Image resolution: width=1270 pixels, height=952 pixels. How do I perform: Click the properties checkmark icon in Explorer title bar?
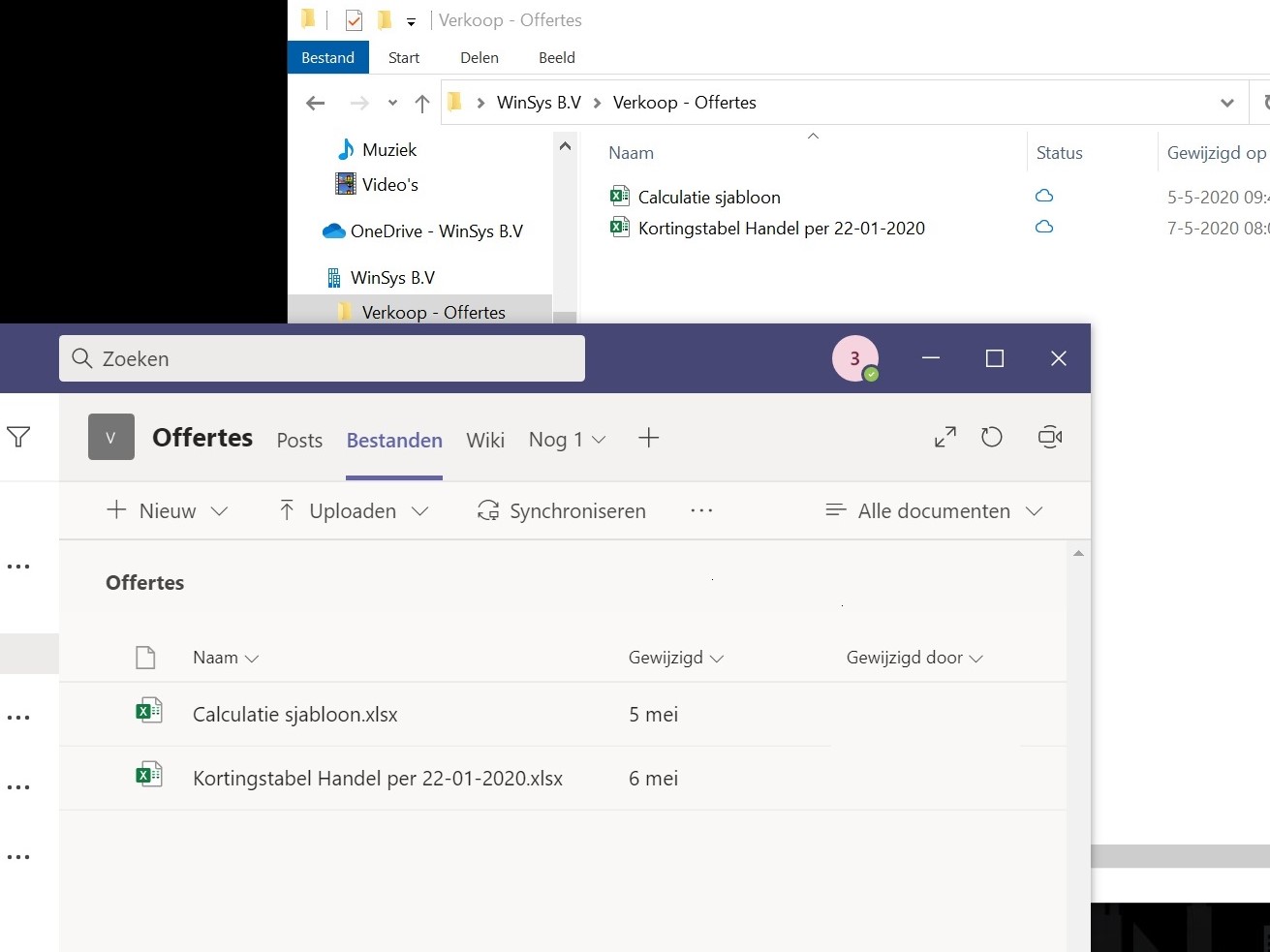point(354,20)
